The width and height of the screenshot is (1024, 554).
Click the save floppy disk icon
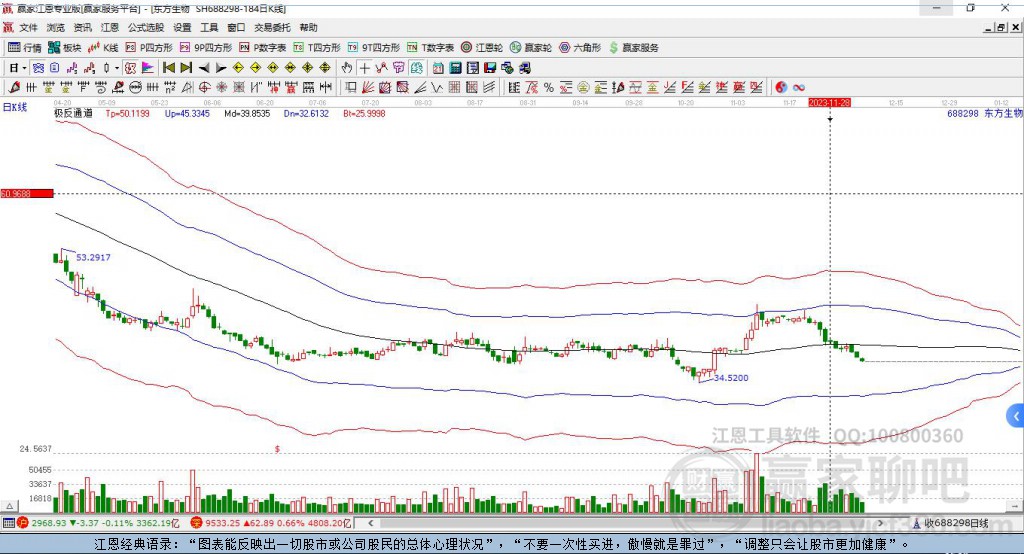point(490,68)
